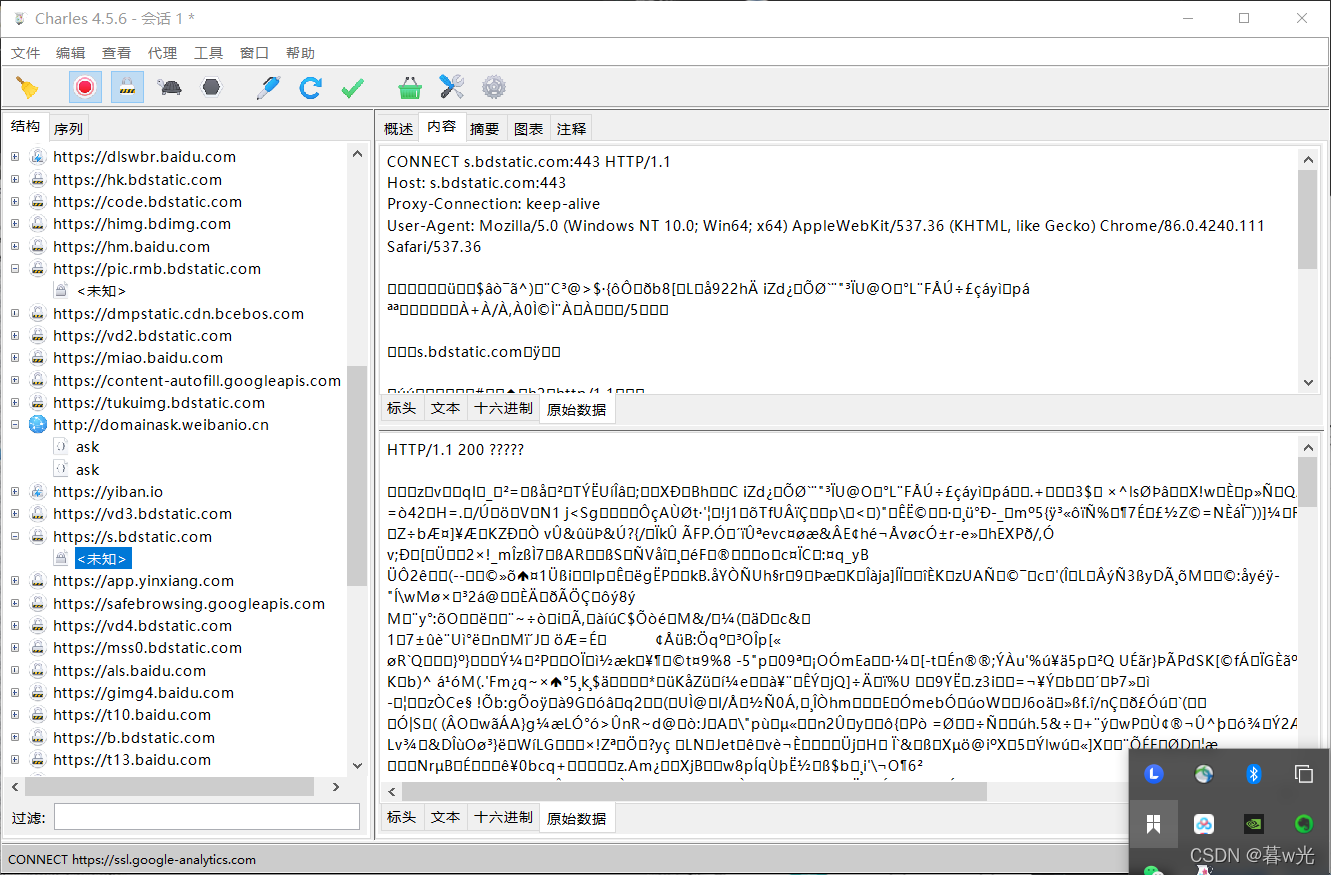Select request pane 十六进制 tab
This screenshot has height=875, width=1331.
point(503,408)
